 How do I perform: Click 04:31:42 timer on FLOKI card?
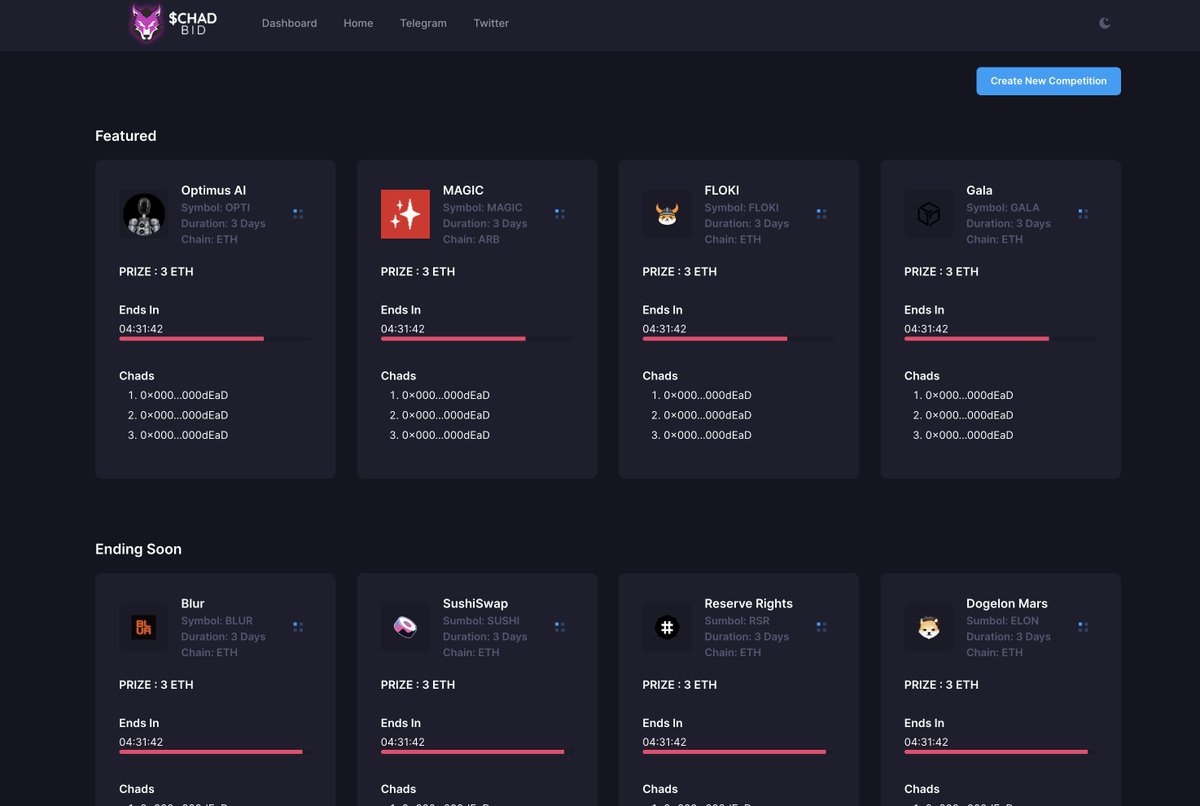pyautogui.click(x=665, y=329)
